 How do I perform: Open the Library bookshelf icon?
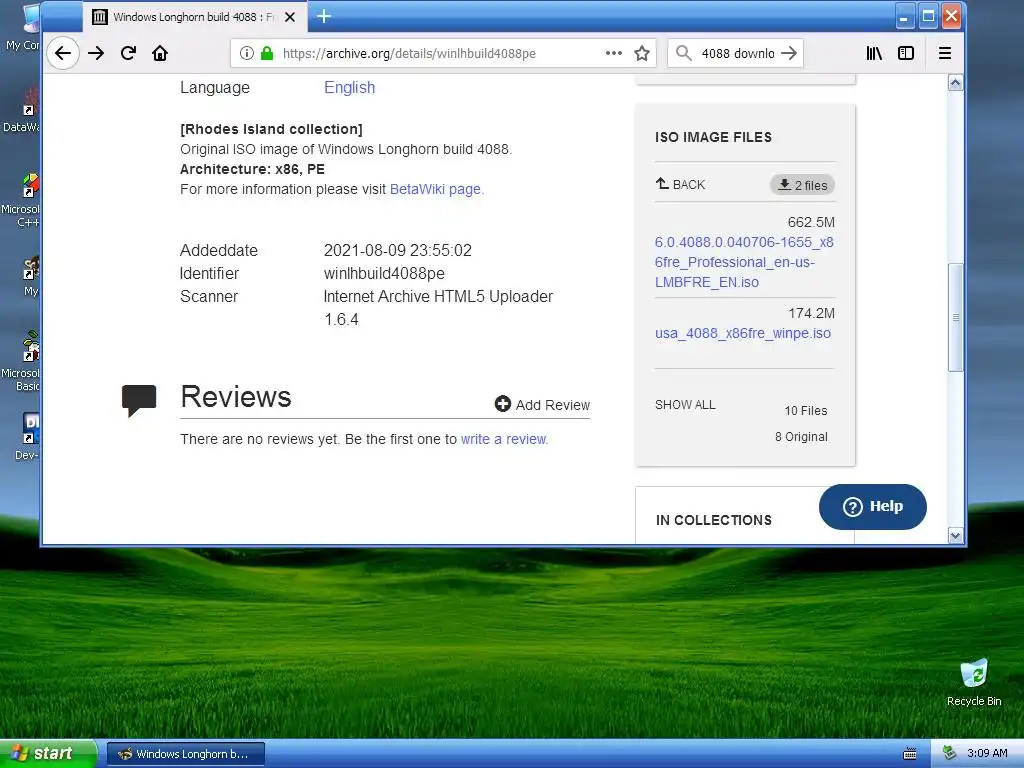point(874,53)
